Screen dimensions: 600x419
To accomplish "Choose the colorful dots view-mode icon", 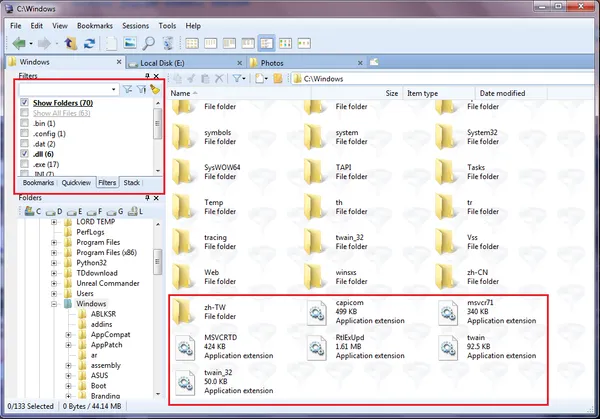I will [285, 43].
